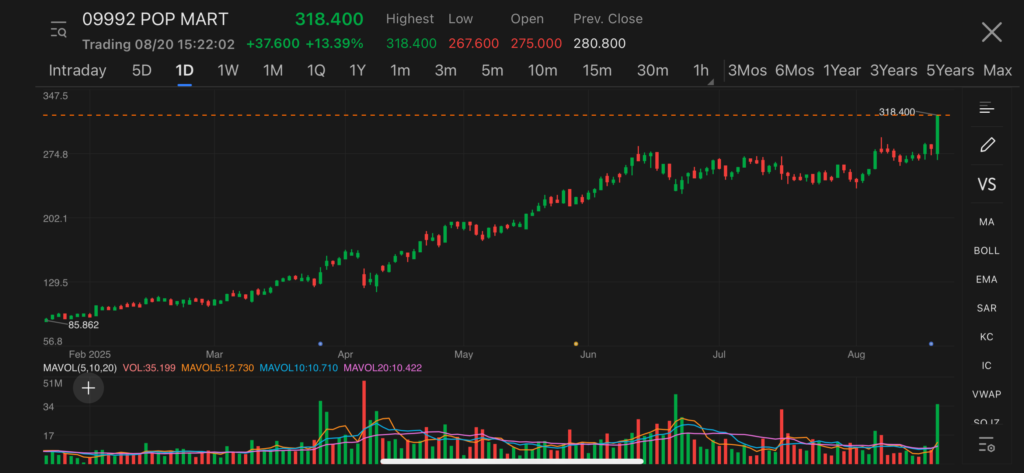Image resolution: width=1024 pixels, height=473 pixels.
Task: Show the 3Years range
Action: click(x=893, y=71)
